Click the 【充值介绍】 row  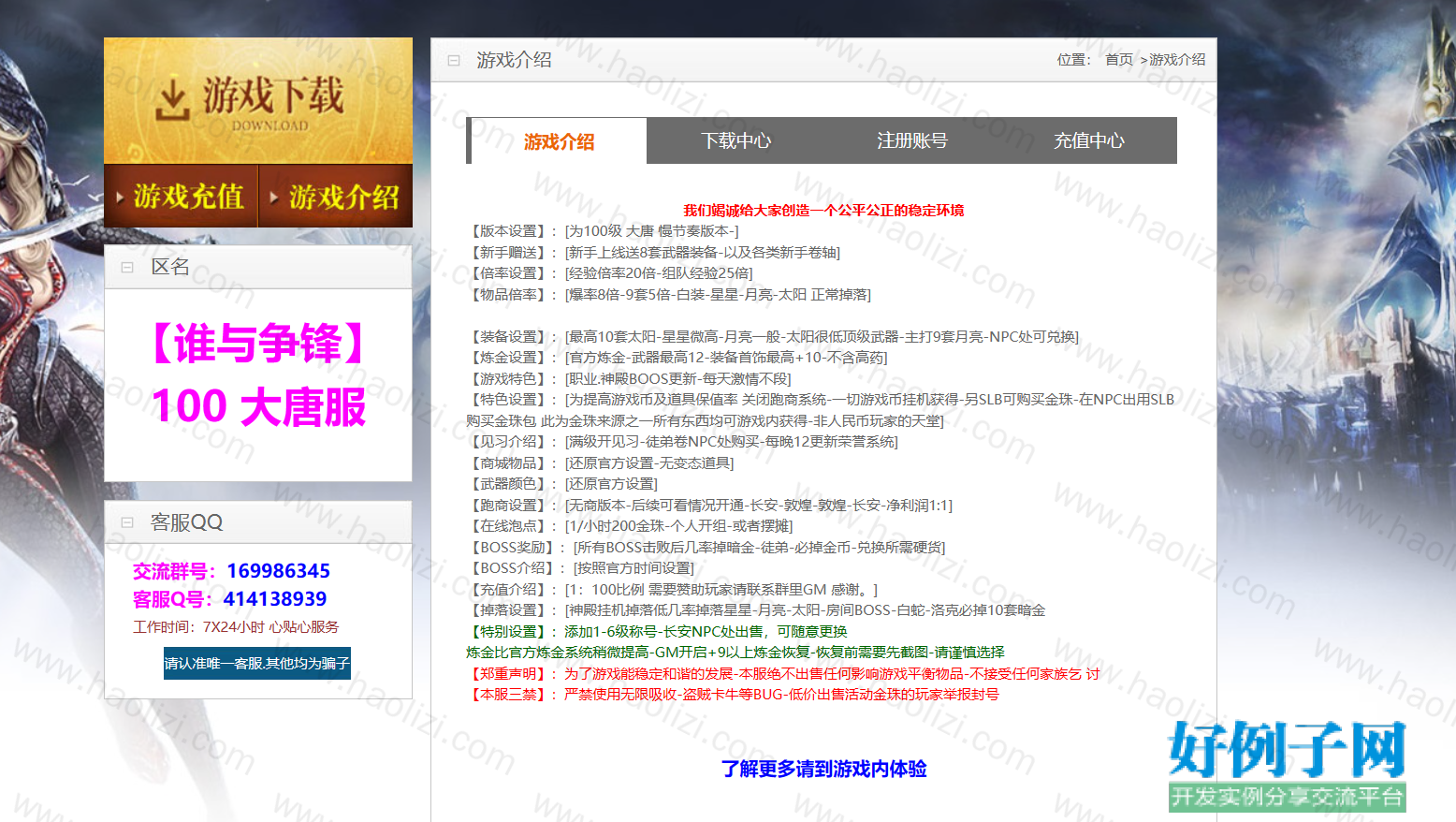pyautogui.click(x=672, y=590)
